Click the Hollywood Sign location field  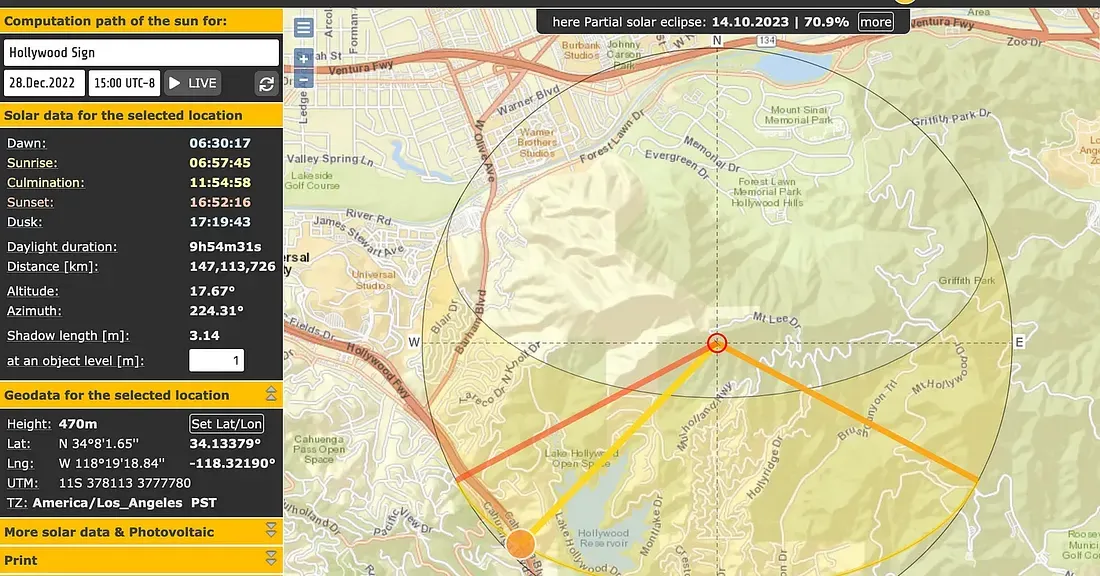pos(141,53)
